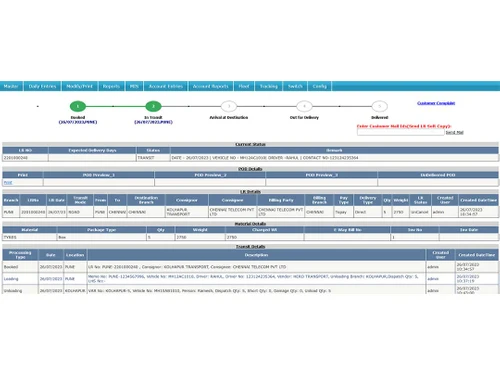This screenshot has width=500, height=375.
Task: Open the Modify/Print menu
Action: click(79, 86)
